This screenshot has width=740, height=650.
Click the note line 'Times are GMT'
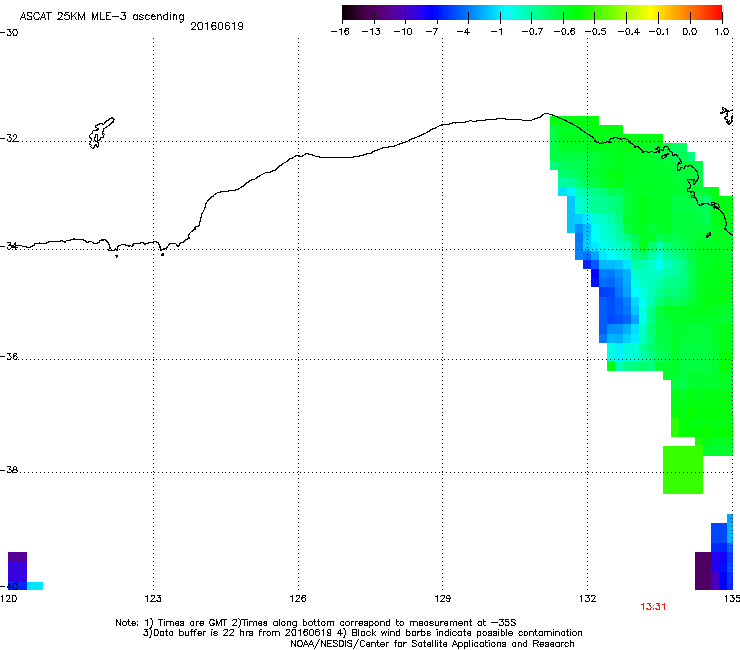coord(316,623)
